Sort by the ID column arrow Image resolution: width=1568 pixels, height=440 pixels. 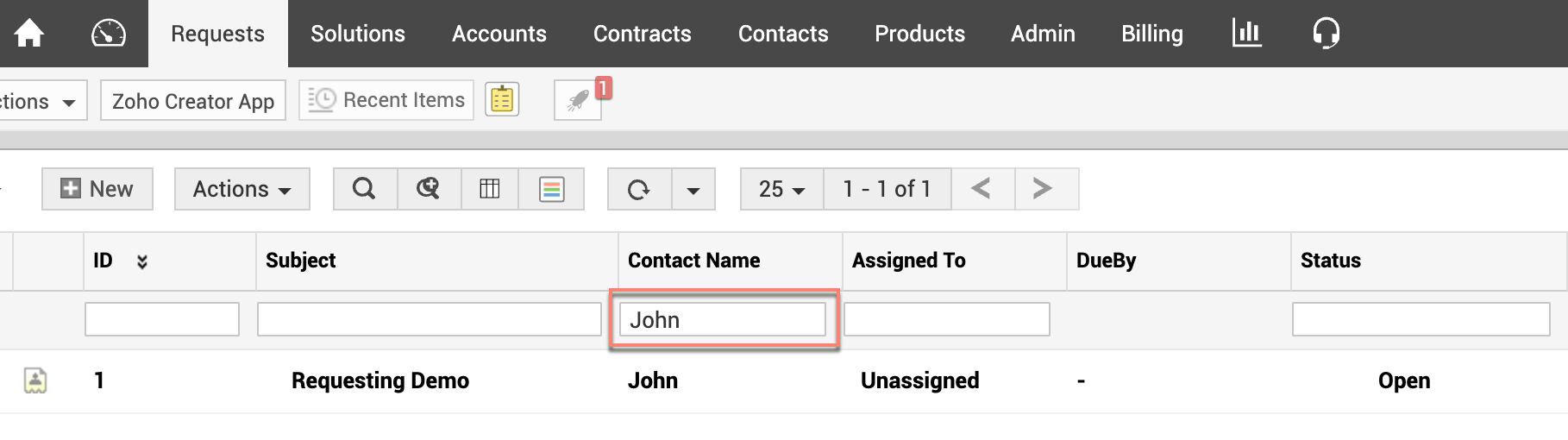(142, 261)
